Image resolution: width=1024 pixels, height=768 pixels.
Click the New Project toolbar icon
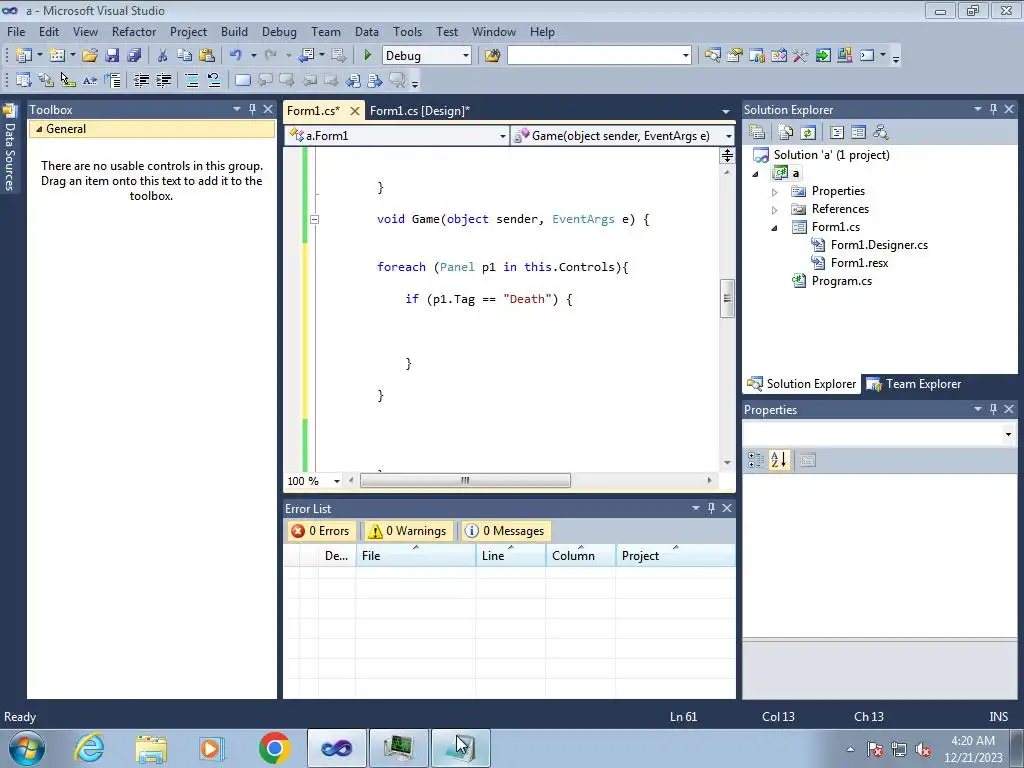coord(24,56)
